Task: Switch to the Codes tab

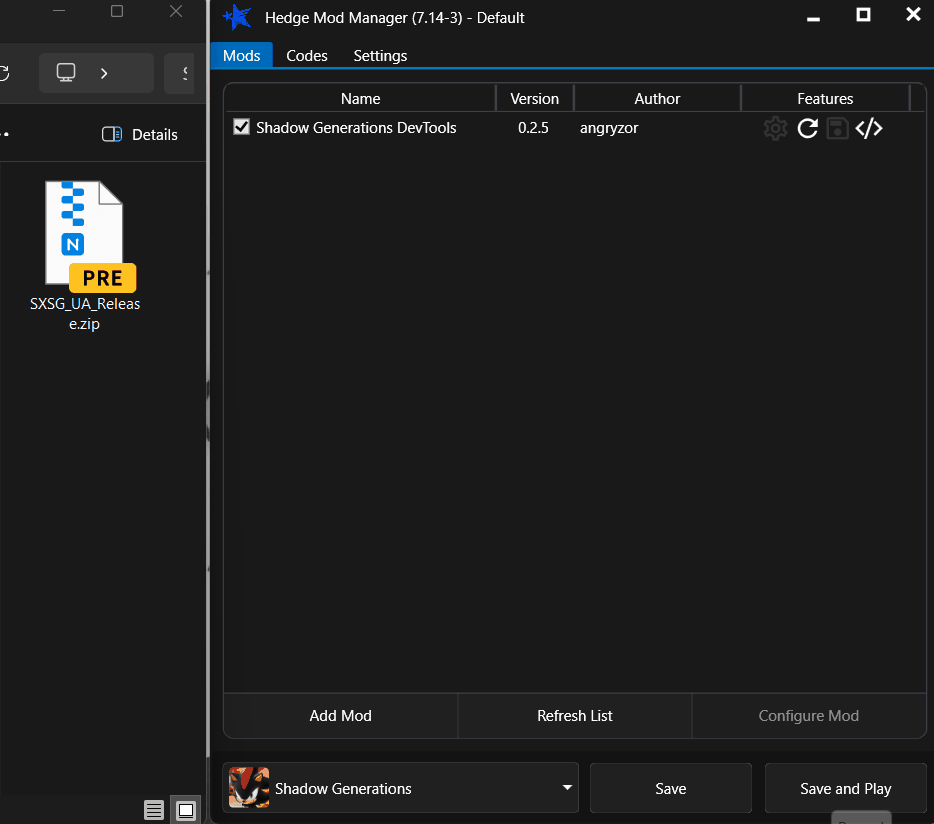Action: click(x=306, y=55)
